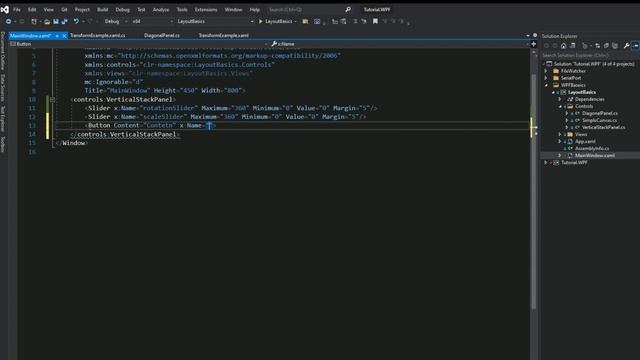The height and width of the screenshot is (360, 640).
Task: Switch to DiagonalPanel.cs editor tab
Action: (x=162, y=36)
